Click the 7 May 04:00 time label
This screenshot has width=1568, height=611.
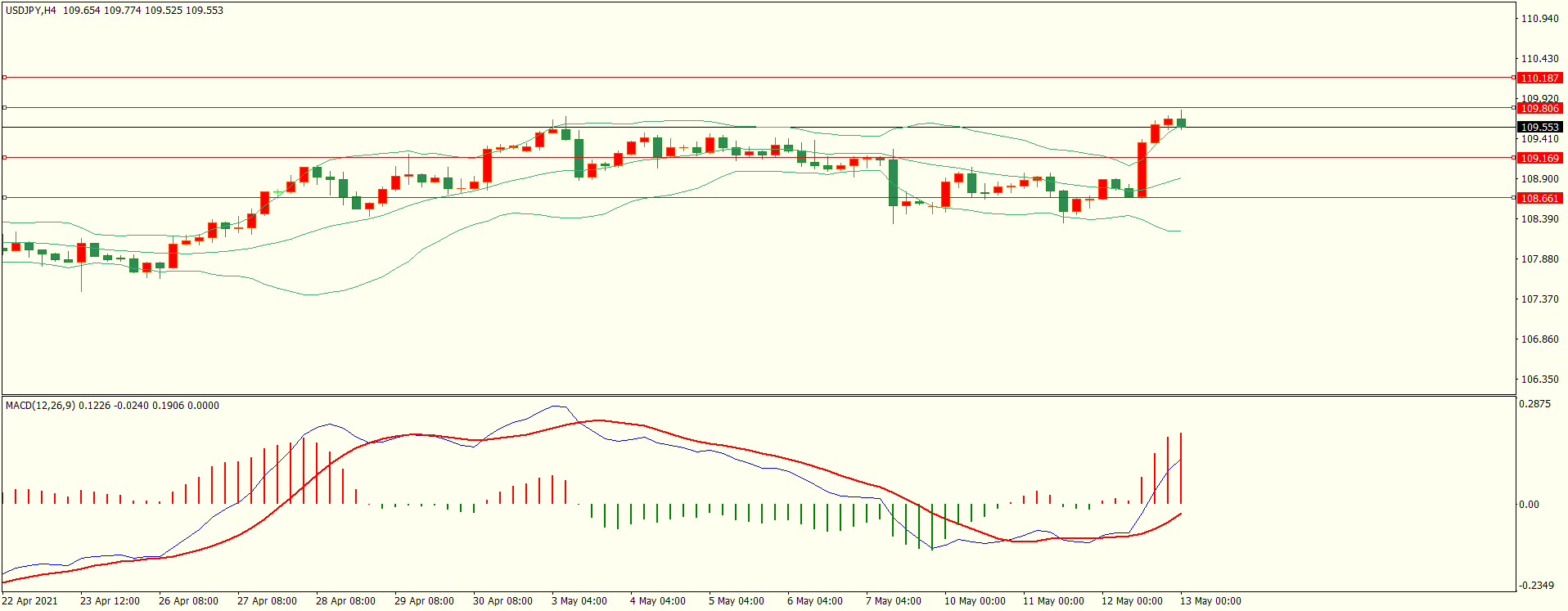pos(894,601)
